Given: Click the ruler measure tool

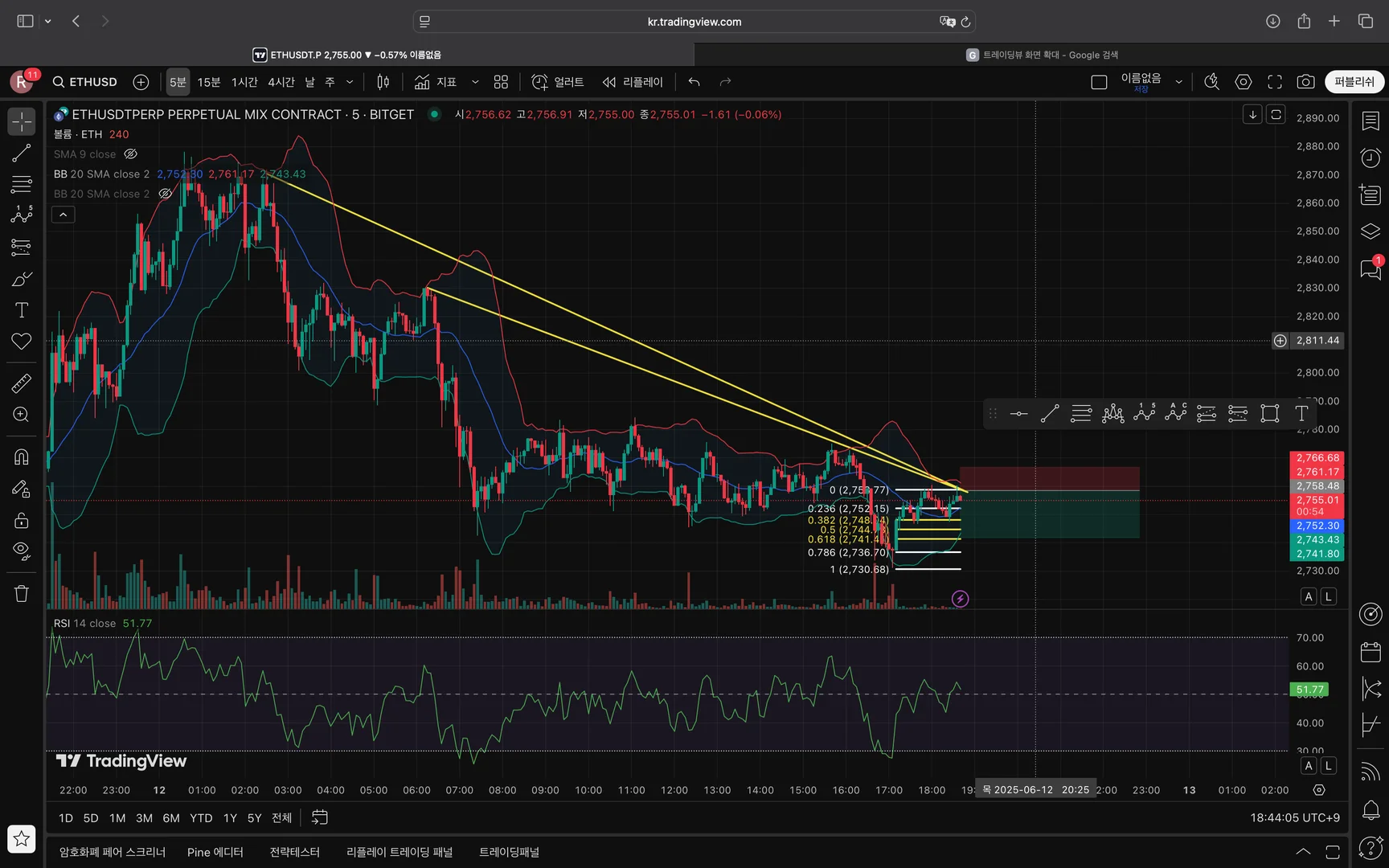Looking at the screenshot, I should click(22, 383).
